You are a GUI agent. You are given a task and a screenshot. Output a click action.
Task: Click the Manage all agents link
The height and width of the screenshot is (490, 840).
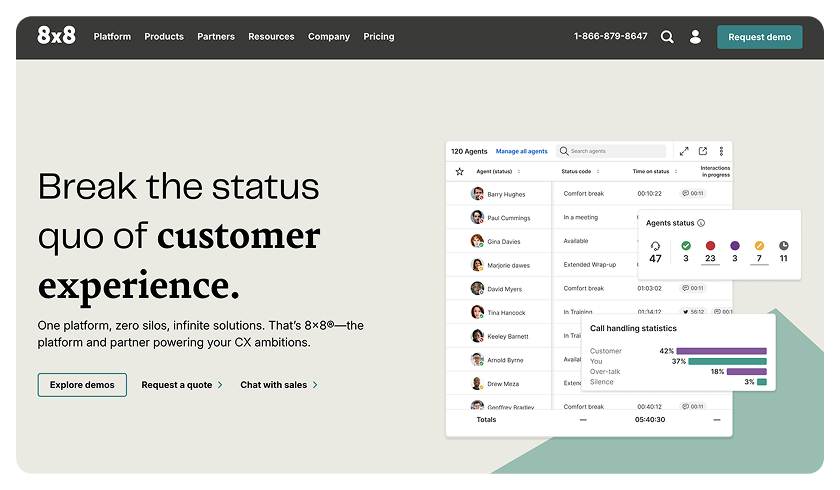[521, 152]
